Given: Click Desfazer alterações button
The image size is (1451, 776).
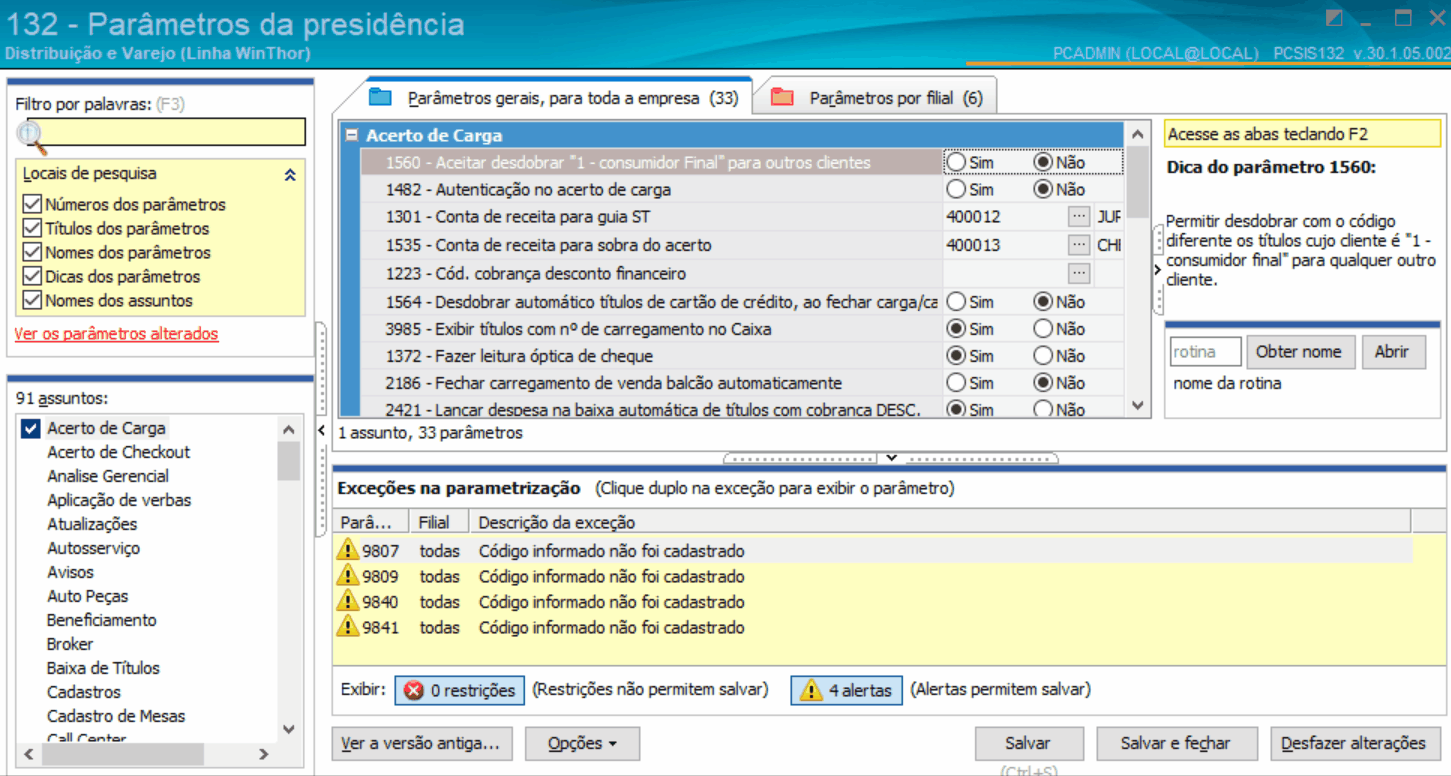Looking at the screenshot, I should [1354, 744].
